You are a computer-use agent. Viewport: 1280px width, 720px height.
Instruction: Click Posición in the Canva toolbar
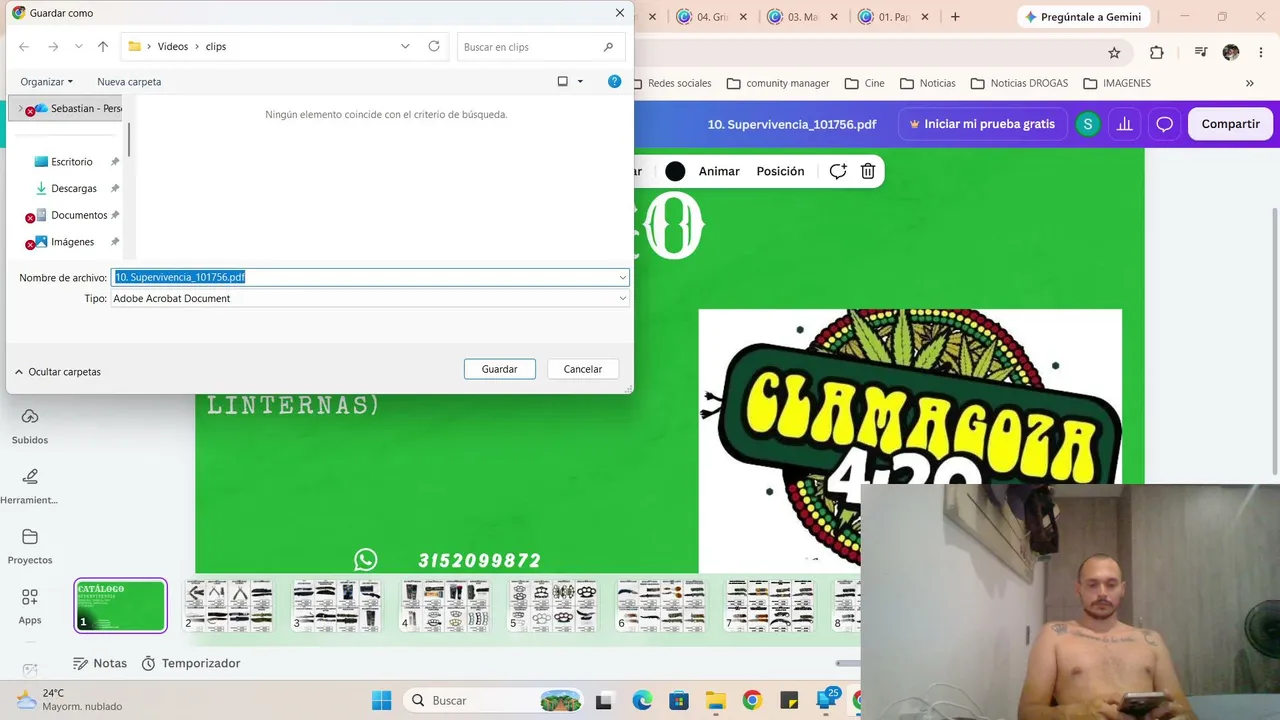[x=781, y=171]
